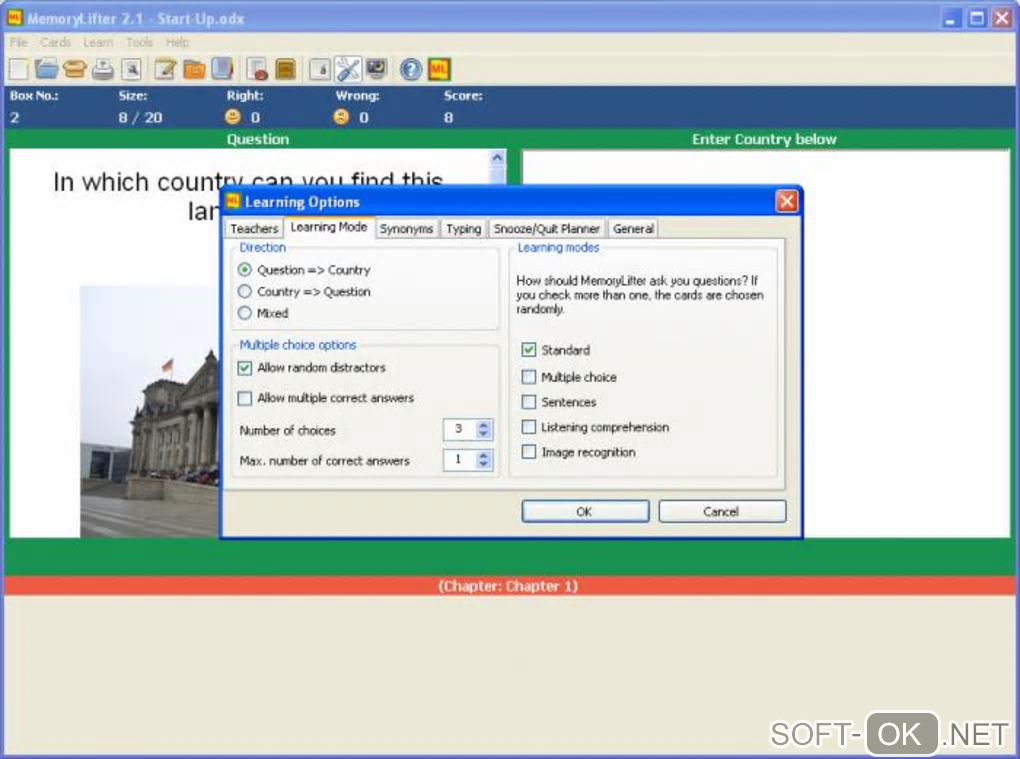Click the printer icon

coord(102,69)
